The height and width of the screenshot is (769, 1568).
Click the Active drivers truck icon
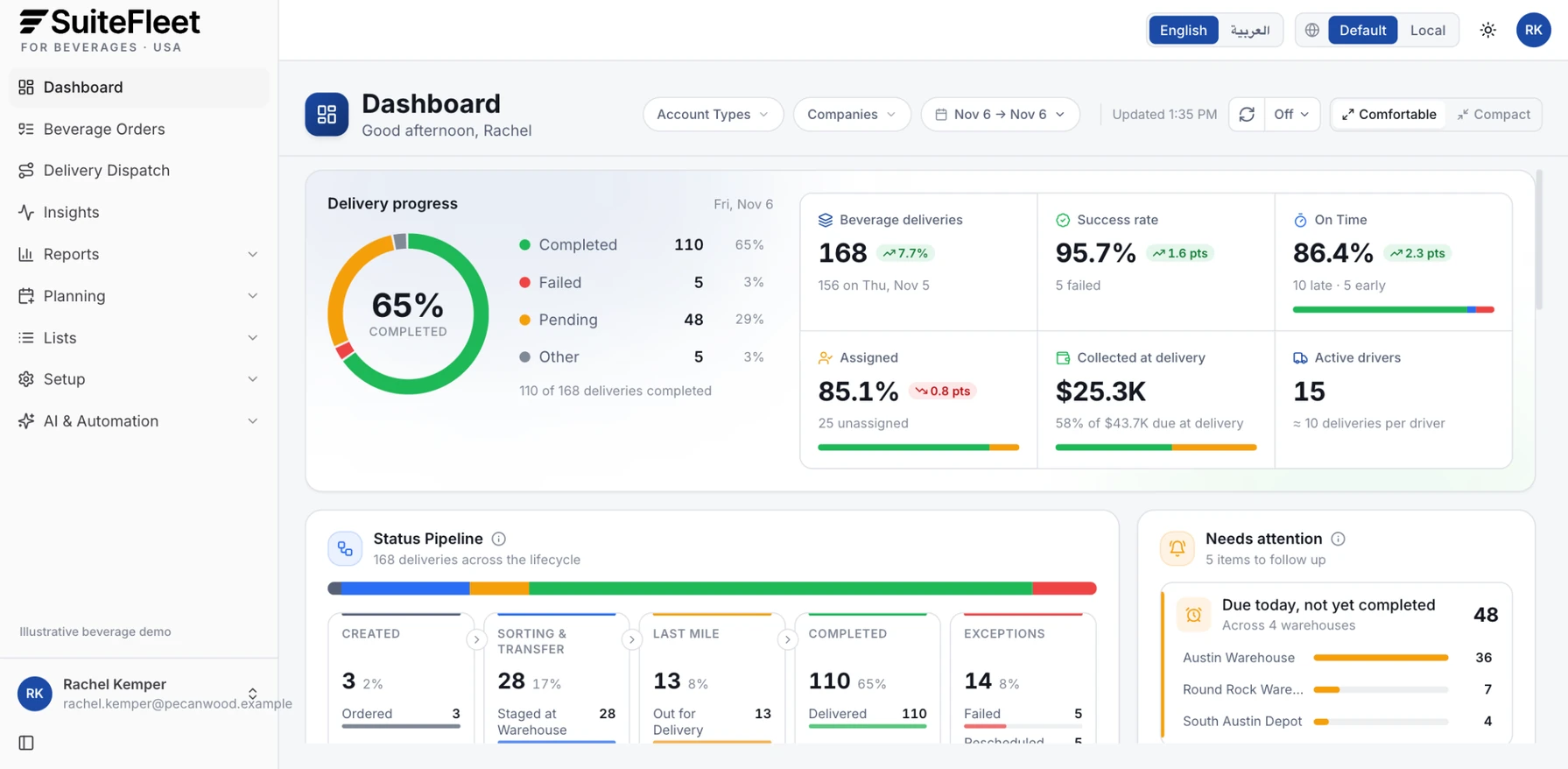pyautogui.click(x=1300, y=358)
